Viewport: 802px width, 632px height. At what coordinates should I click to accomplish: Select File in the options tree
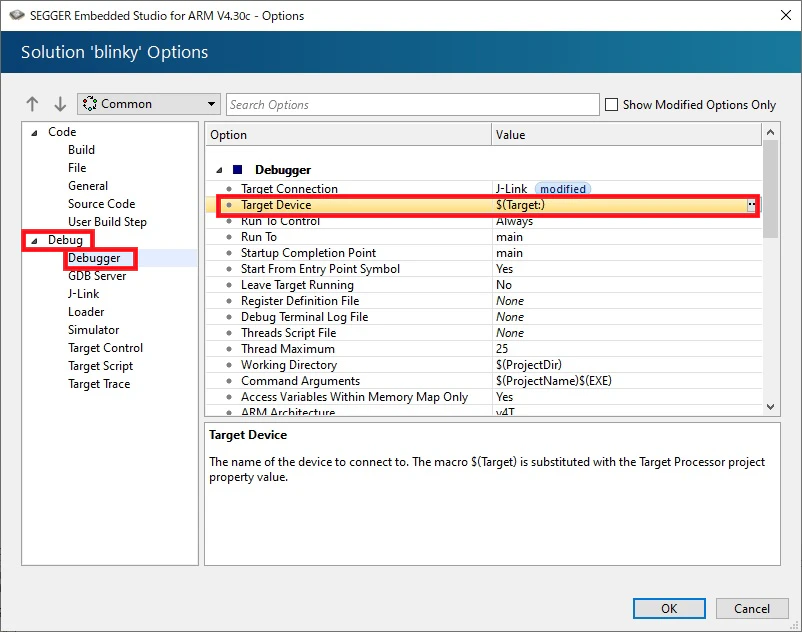77,168
